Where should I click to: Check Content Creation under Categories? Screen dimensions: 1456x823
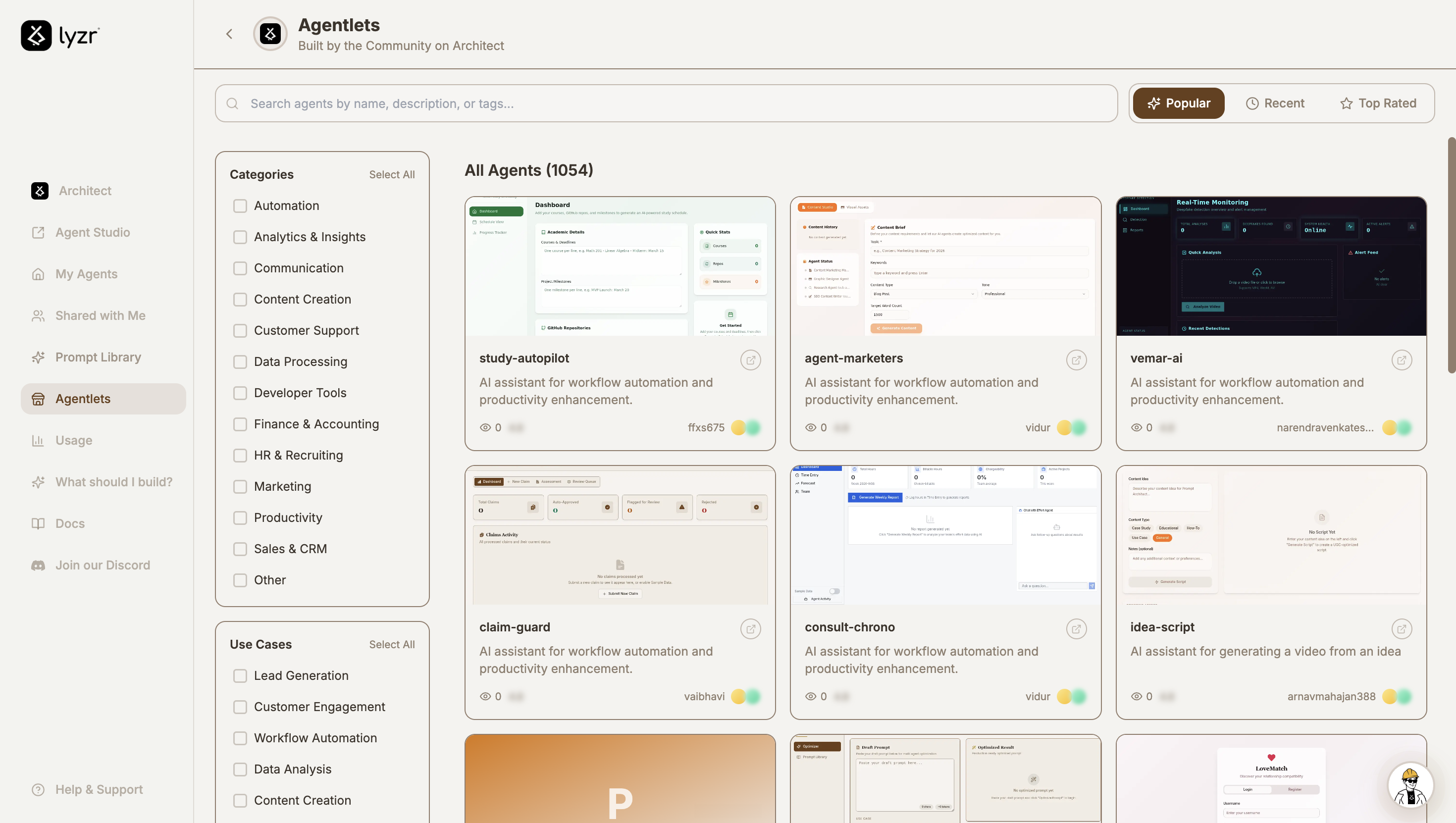(240, 300)
